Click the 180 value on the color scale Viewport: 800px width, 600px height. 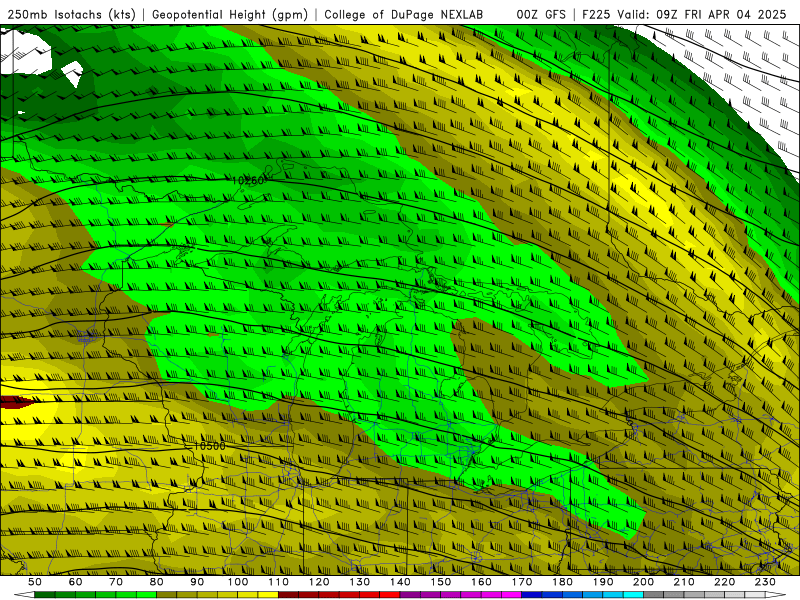coord(562,582)
